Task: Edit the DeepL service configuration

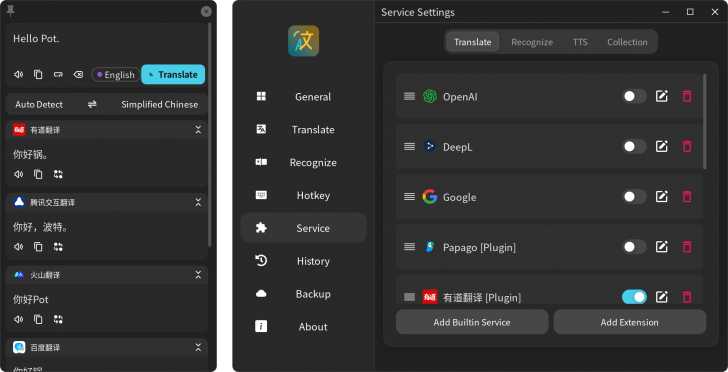Action: pos(662,146)
